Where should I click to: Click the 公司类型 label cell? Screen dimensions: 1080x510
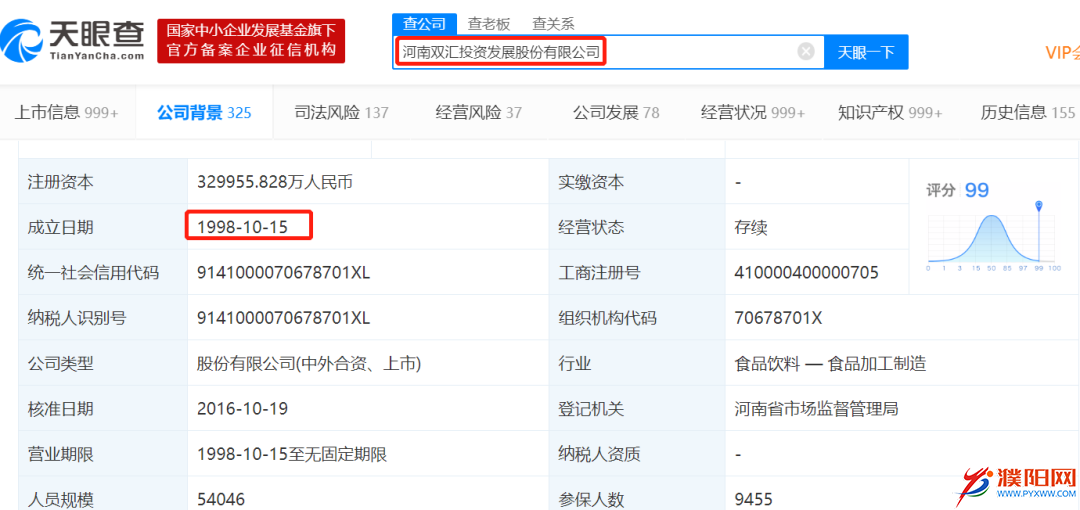[103, 364]
